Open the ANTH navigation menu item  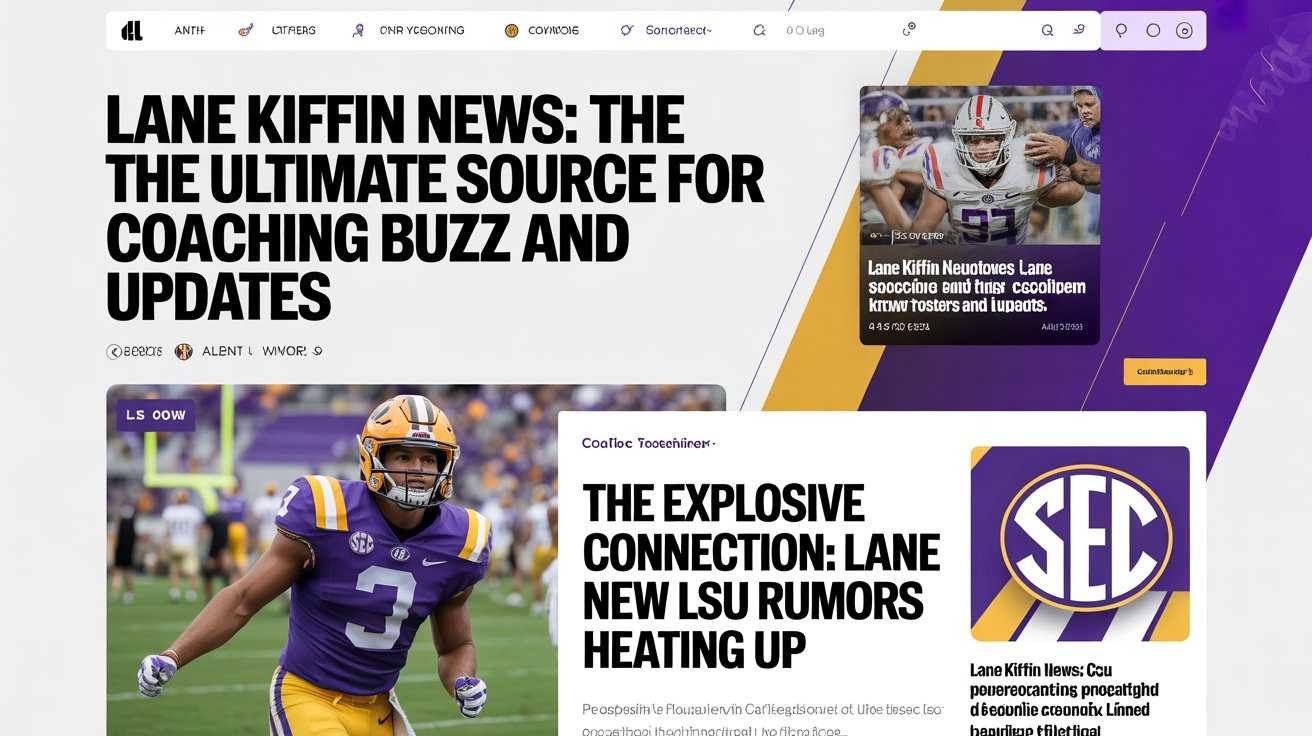[x=189, y=31]
